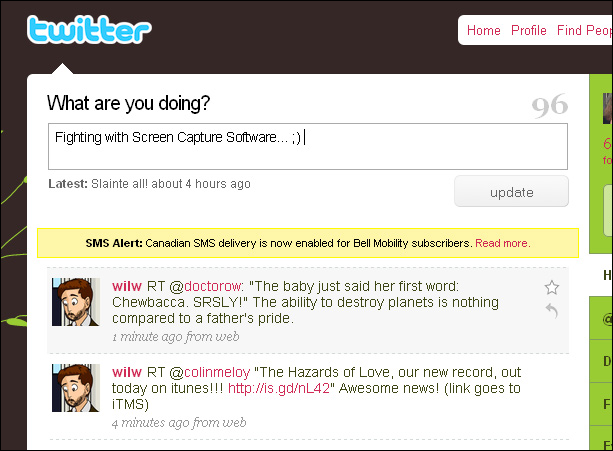Open wilw's username on the Hazards of Love tweet

point(127,372)
